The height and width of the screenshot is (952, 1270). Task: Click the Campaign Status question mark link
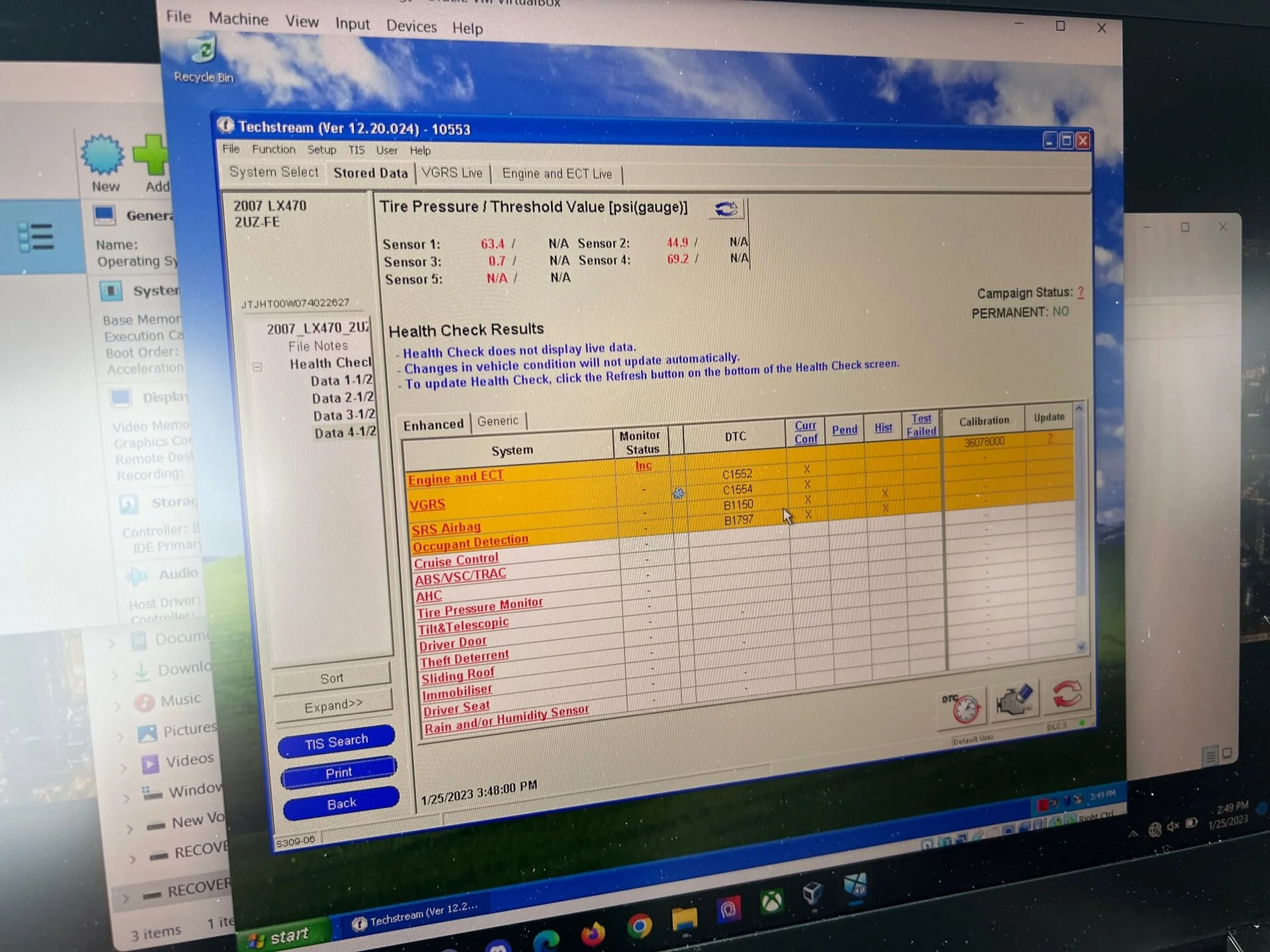tap(1081, 292)
